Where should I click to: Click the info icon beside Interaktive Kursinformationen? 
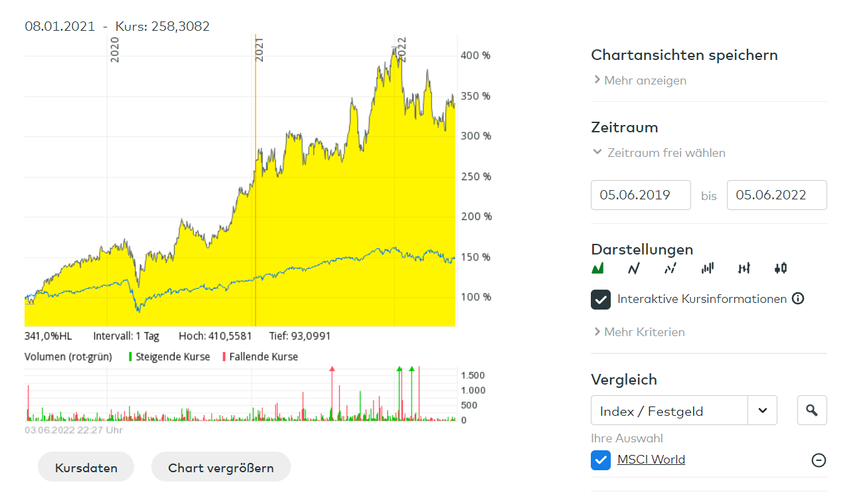[x=798, y=298]
